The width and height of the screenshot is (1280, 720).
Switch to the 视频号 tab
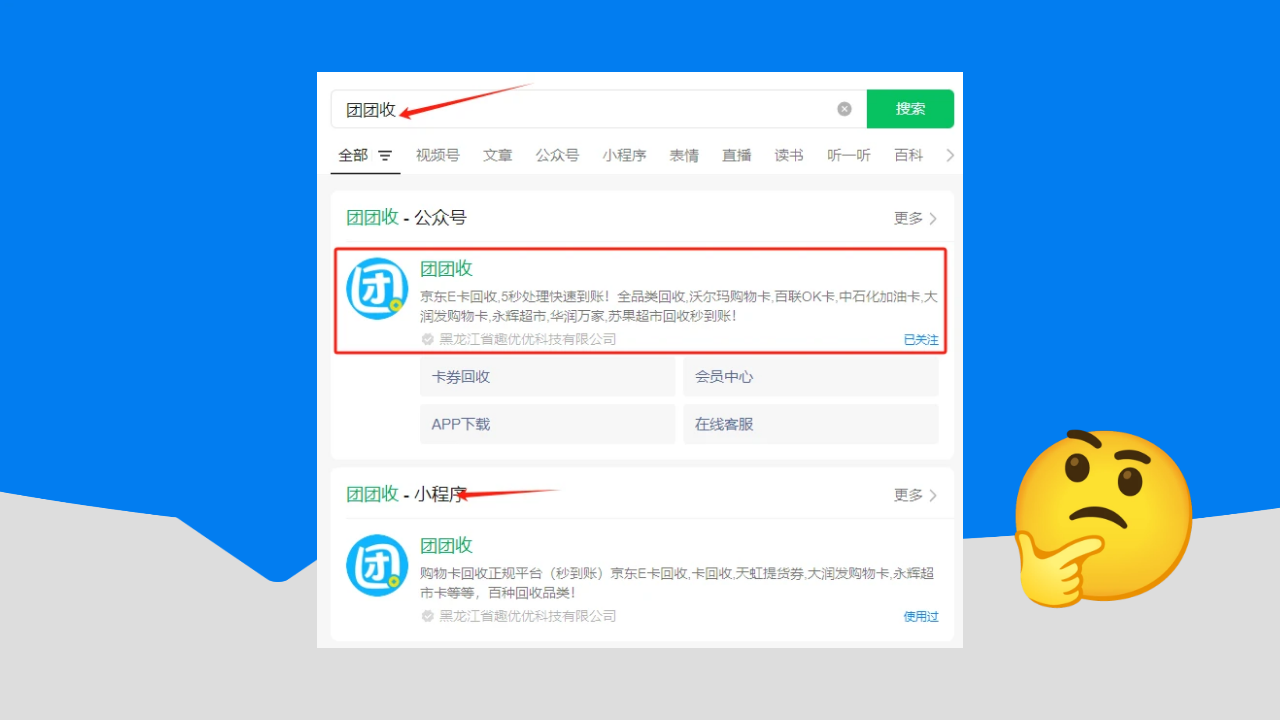click(x=438, y=156)
